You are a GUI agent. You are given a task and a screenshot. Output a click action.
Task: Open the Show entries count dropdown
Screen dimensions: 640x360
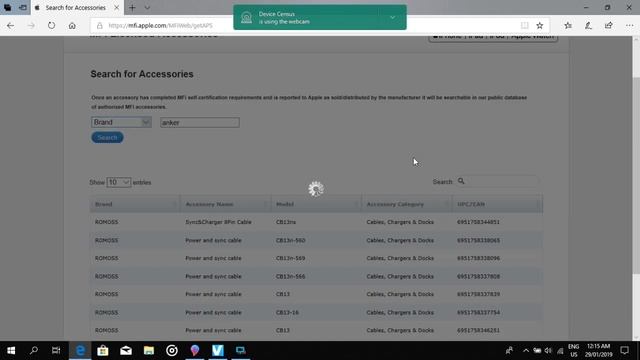118,182
